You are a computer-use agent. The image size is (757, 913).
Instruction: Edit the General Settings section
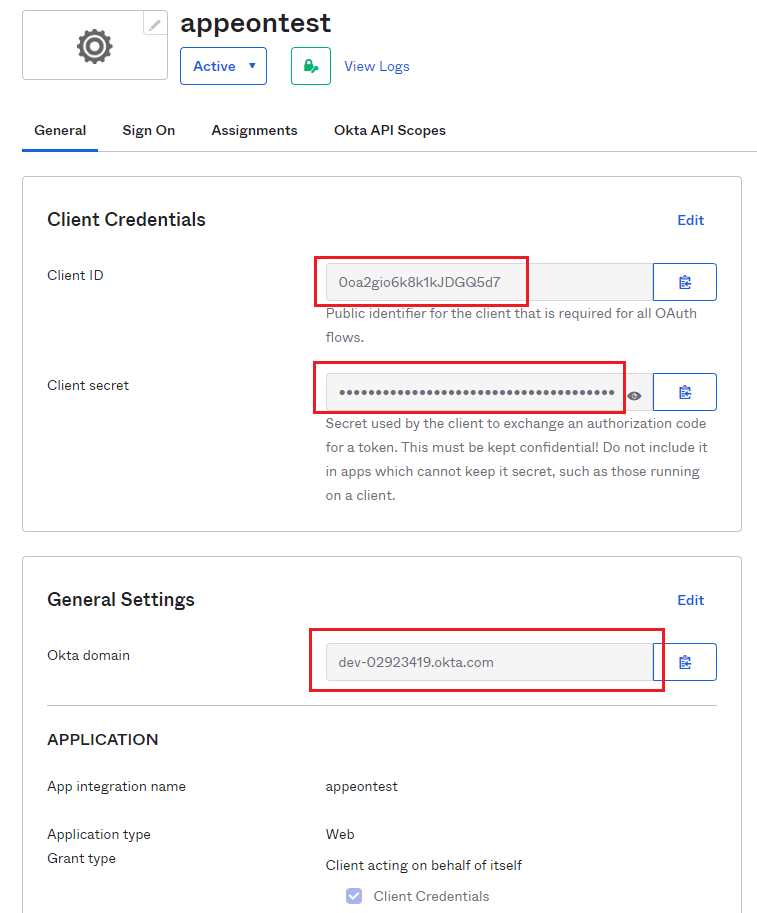pos(690,600)
